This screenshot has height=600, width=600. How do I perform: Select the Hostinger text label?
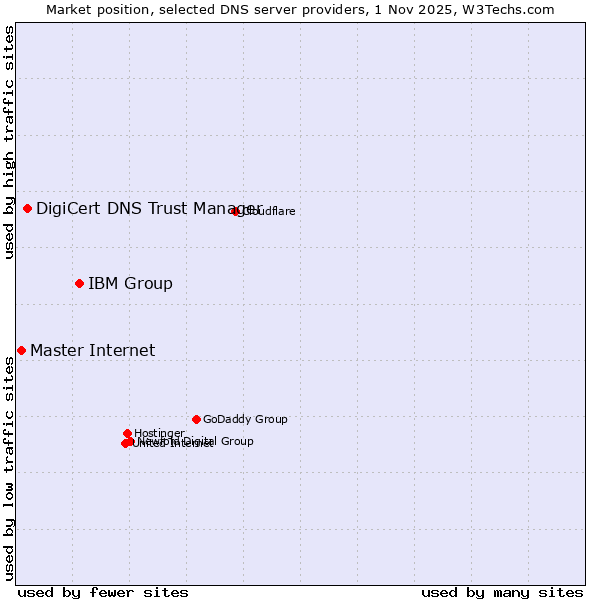click(159, 433)
